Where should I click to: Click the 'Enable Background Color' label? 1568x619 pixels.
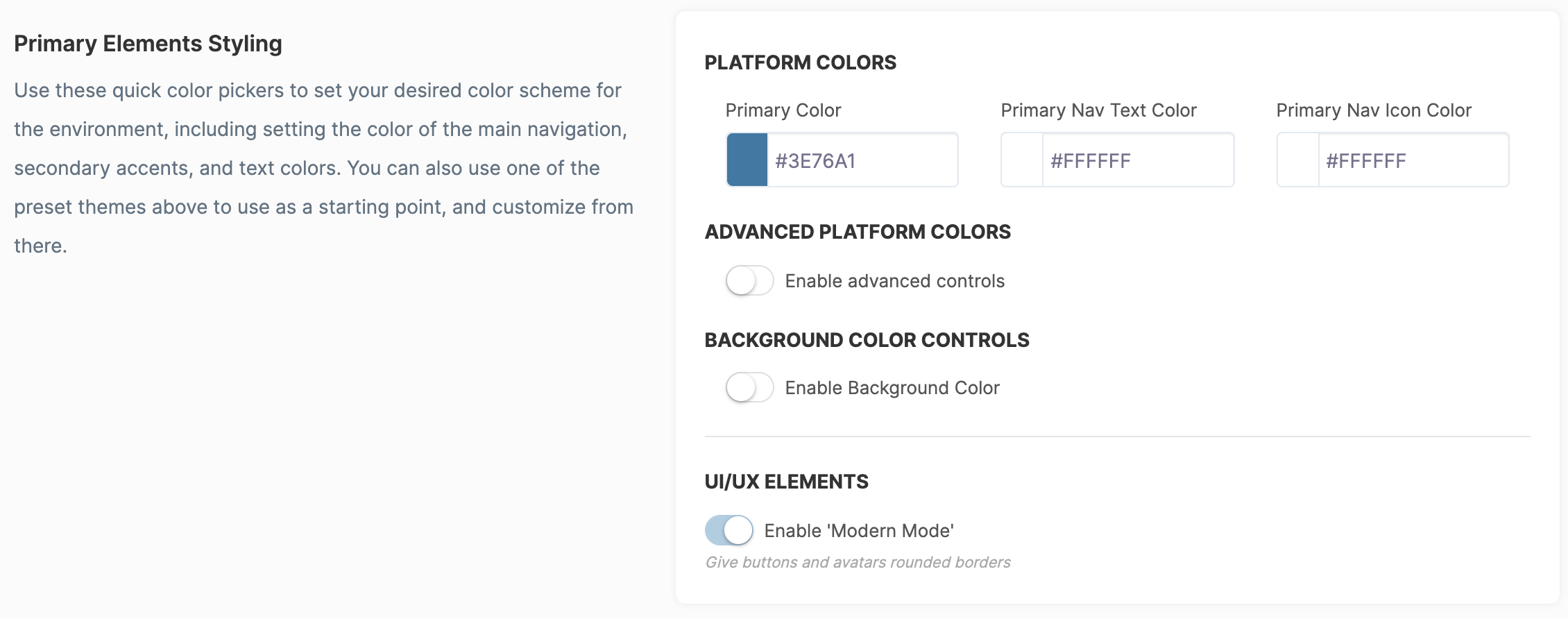(x=892, y=388)
